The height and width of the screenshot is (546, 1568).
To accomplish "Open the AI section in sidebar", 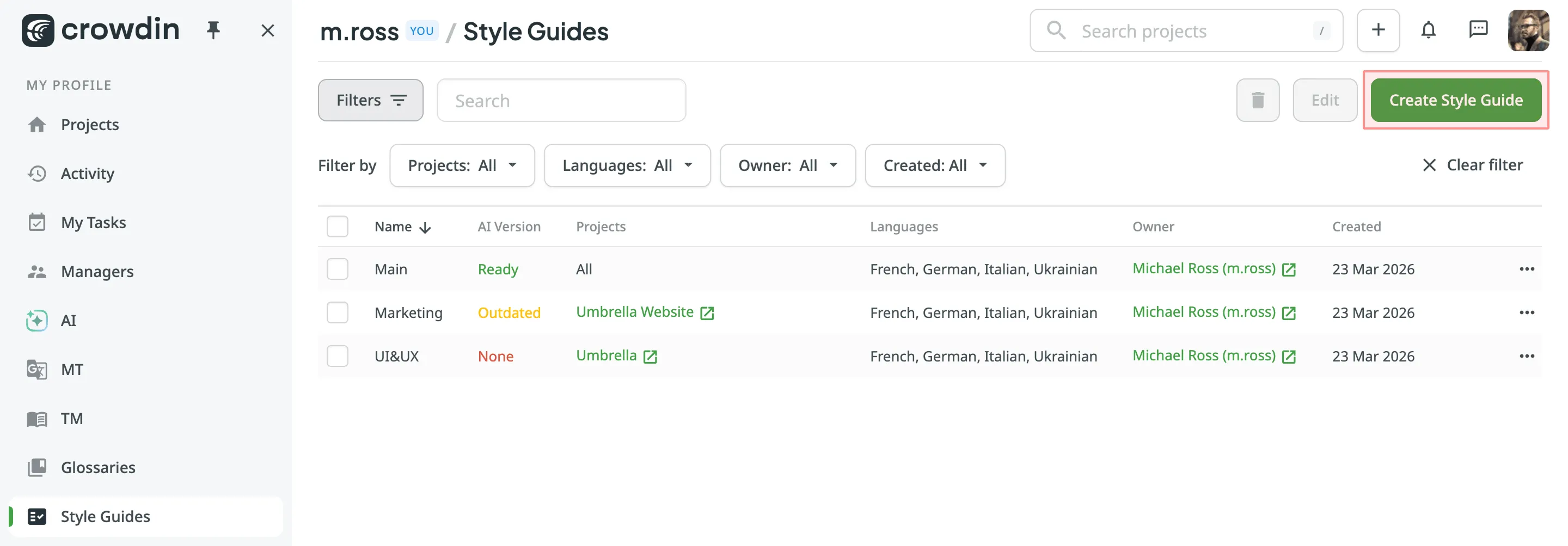I will point(68,320).
